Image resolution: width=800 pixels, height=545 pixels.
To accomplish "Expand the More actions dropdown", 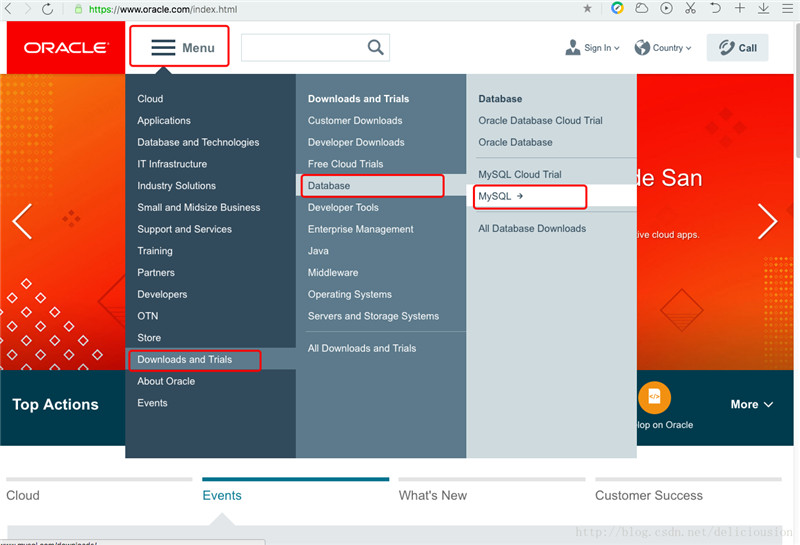I will pyautogui.click(x=752, y=404).
